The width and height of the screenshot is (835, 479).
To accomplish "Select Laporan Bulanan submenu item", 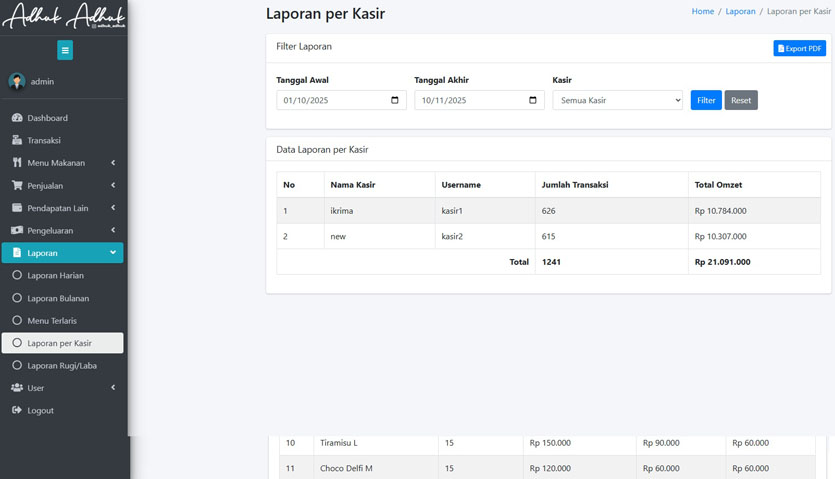I will (58, 298).
